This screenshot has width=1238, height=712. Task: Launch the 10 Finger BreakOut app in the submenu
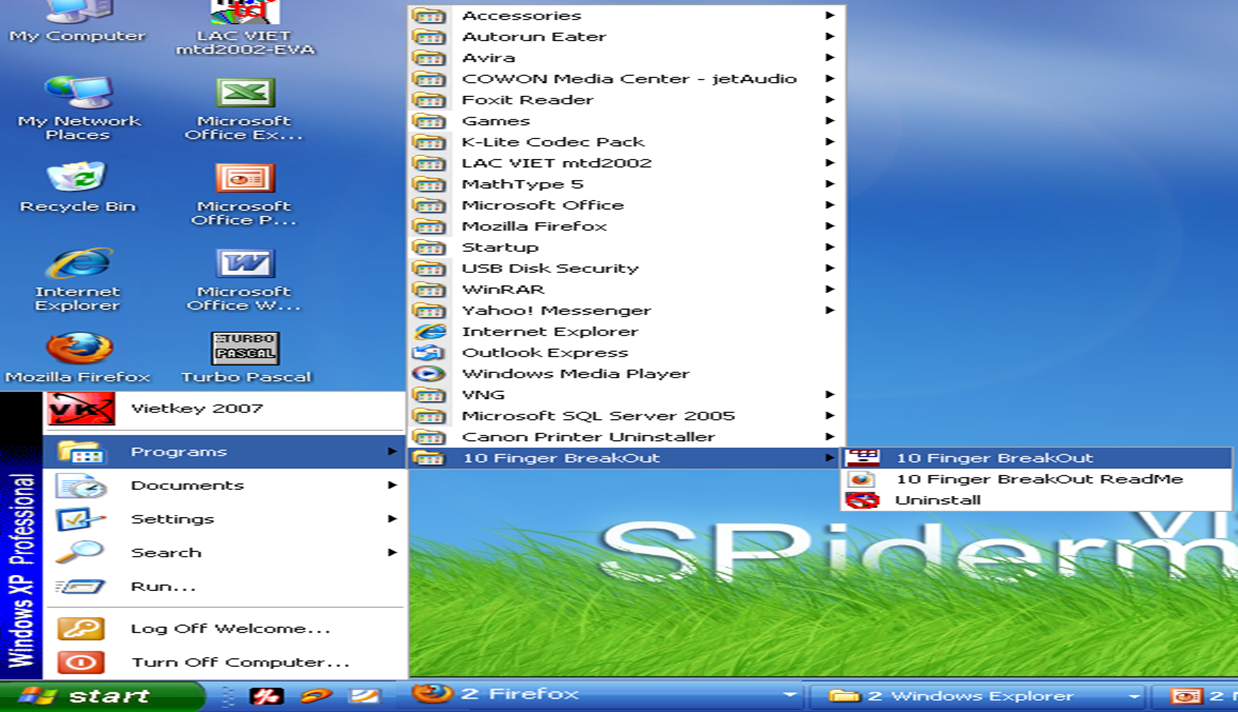[1037, 458]
